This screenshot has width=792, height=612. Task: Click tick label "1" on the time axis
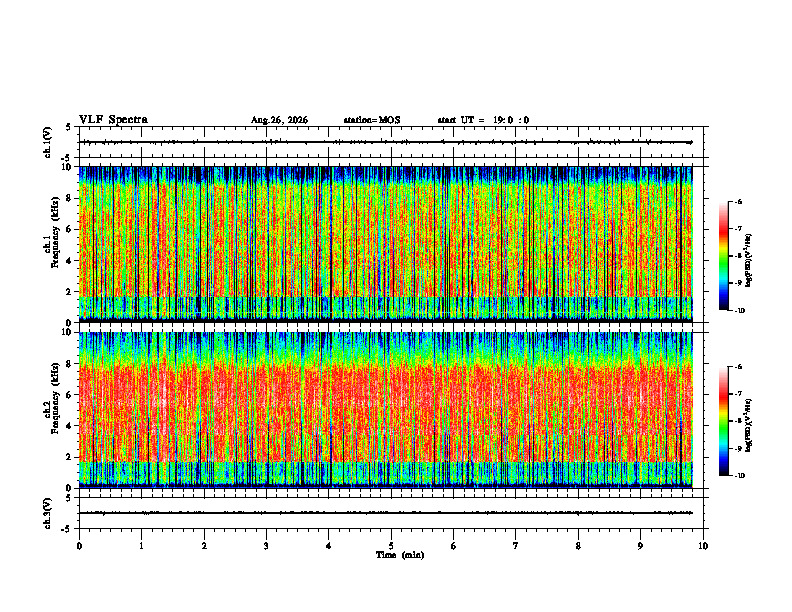click(x=141, y=546)
